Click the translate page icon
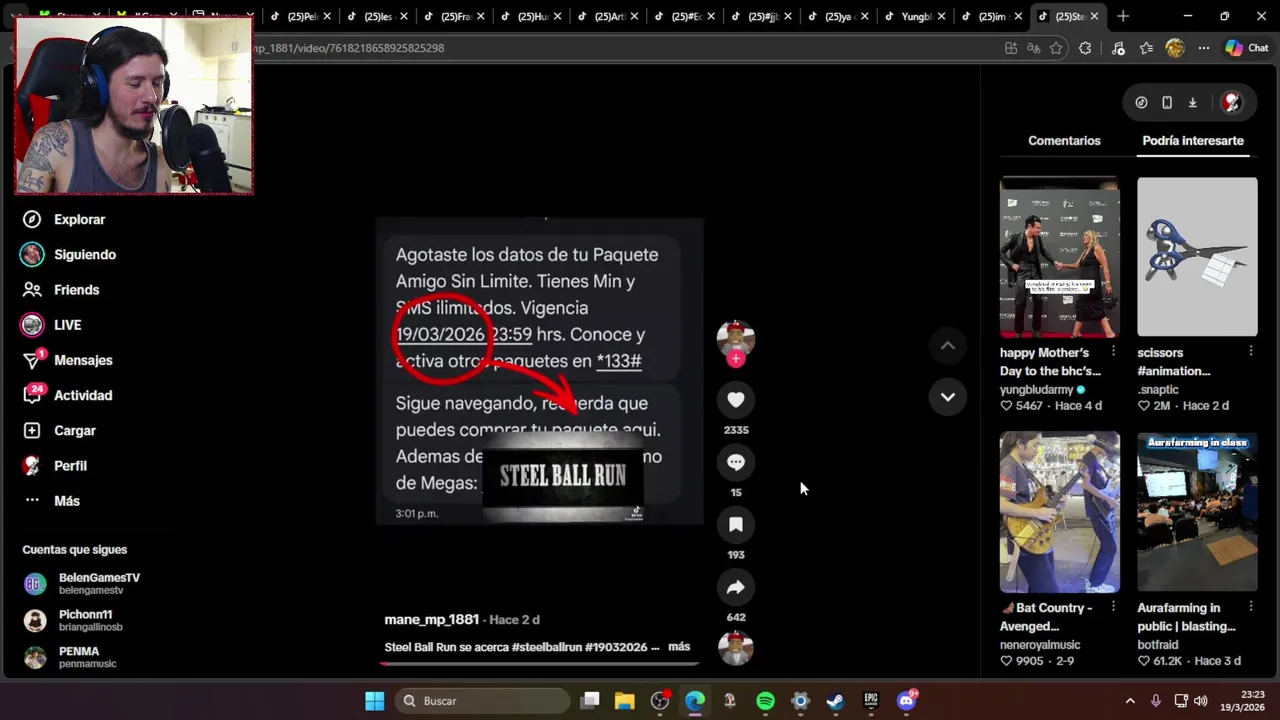The height and width of the screenshot is (720, 1280). 1033,48
